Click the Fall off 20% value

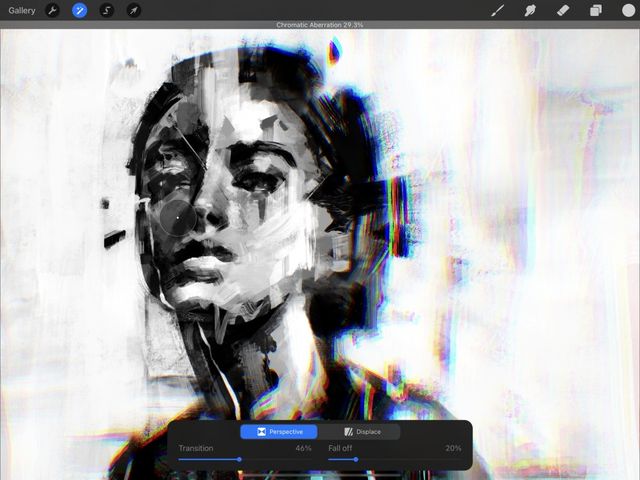453,448
